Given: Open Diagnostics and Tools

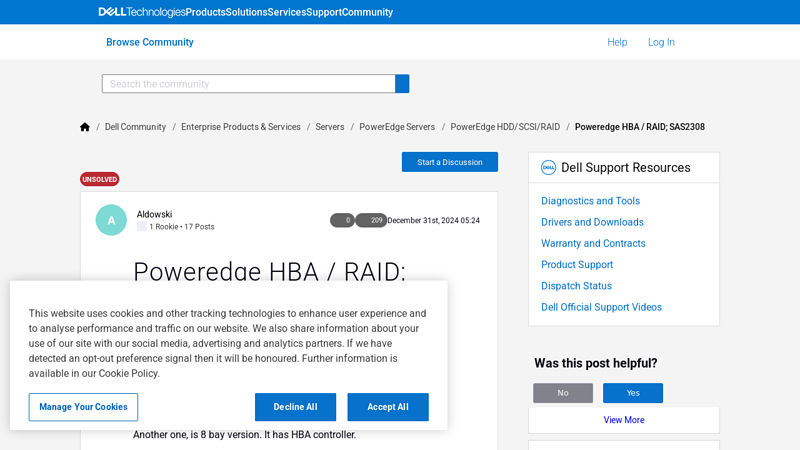Looking at the screenshot, I should (x=590, y=201).
